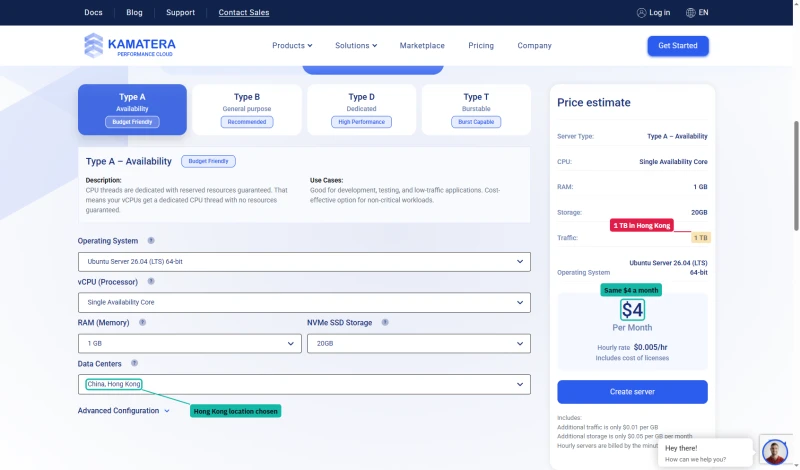The height and width of the screenshot is (470, 800).
Task: Select the Type B General purpose tab
Action: coord(247,110)
